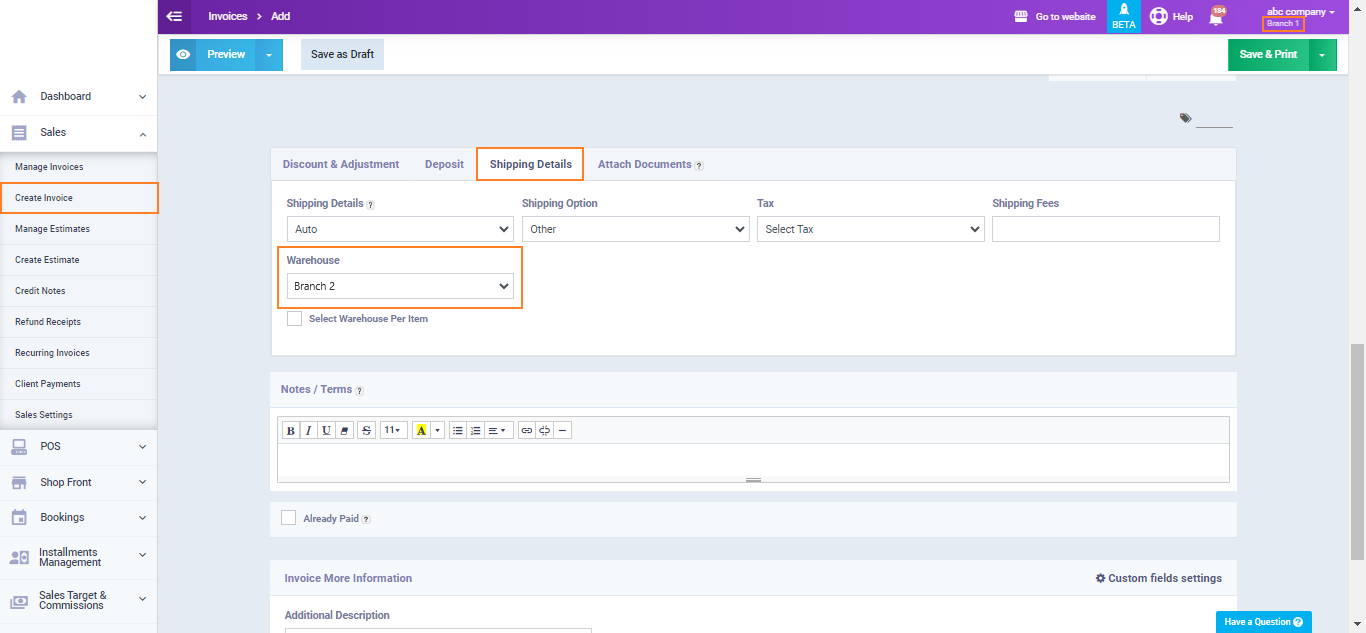Click the tag icon above the tabs
The height and width of the screenshot is (633, 1366).
tap(1185, 118)
